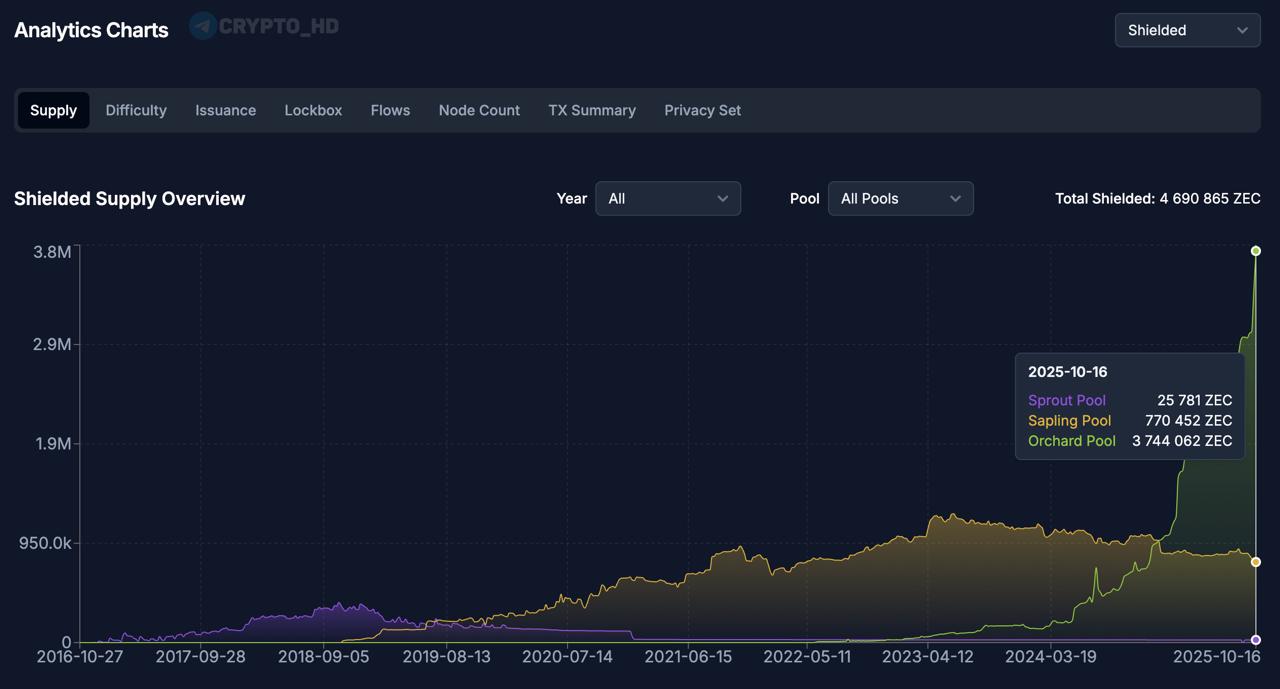This screenshot has width=1280, height=689.
Task: Switch to the Difficulty tab
Action: pyautogui.click(x=136, y=110)
